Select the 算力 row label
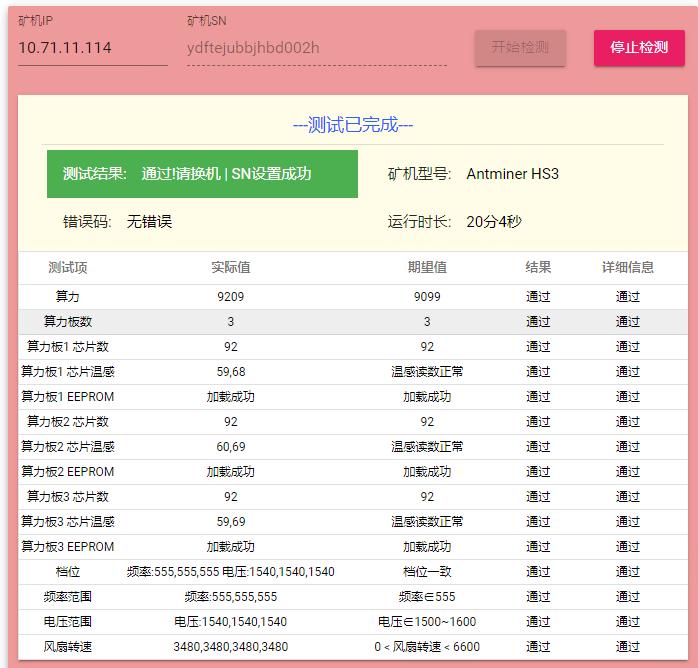698x668 pixels. pos(68,297)
